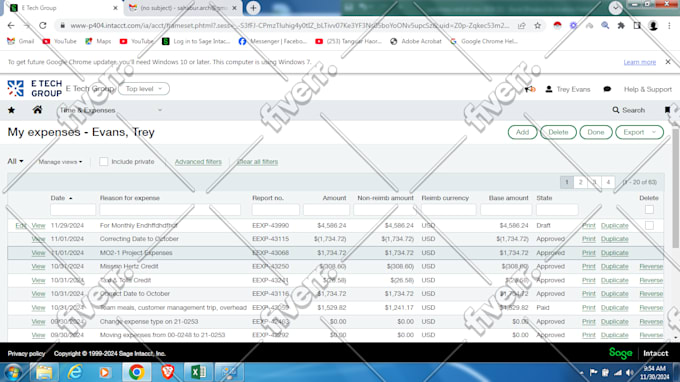Reload the browser page
Screen dimensions: 680x382
tap(42, 26)
